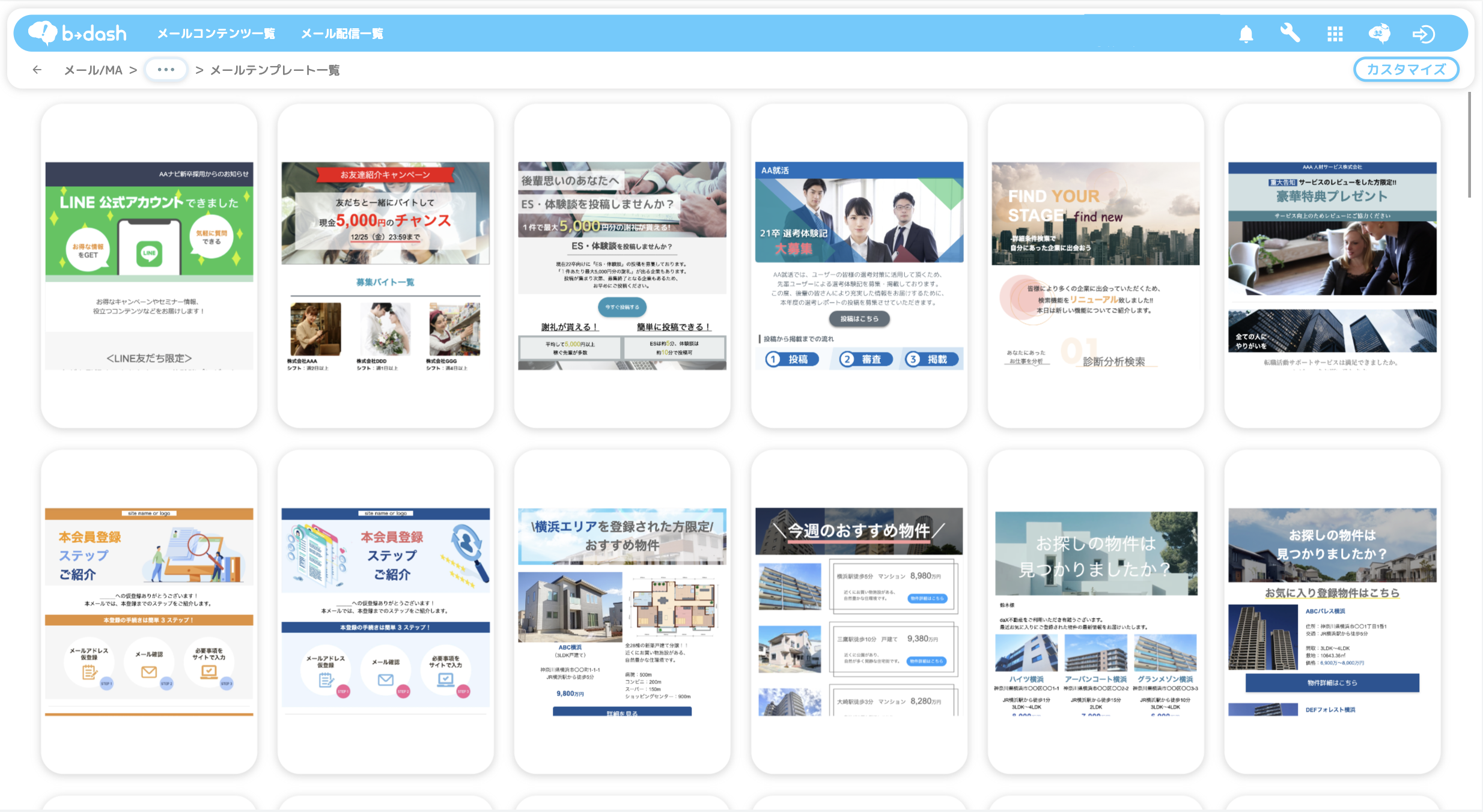Image resolution: width=1483 pixels, height=812 pixels.
Task: Click the logout arrow icon
Action: [1424, 34]
